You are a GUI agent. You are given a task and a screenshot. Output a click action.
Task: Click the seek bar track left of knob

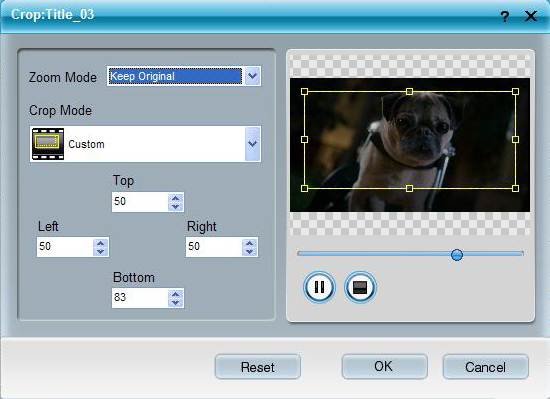(374, 254)
